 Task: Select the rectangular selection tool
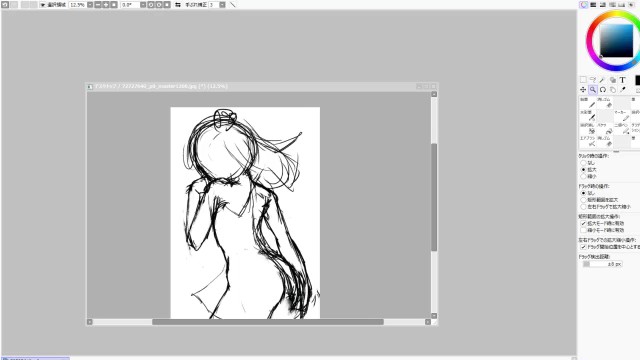point(583,80)
